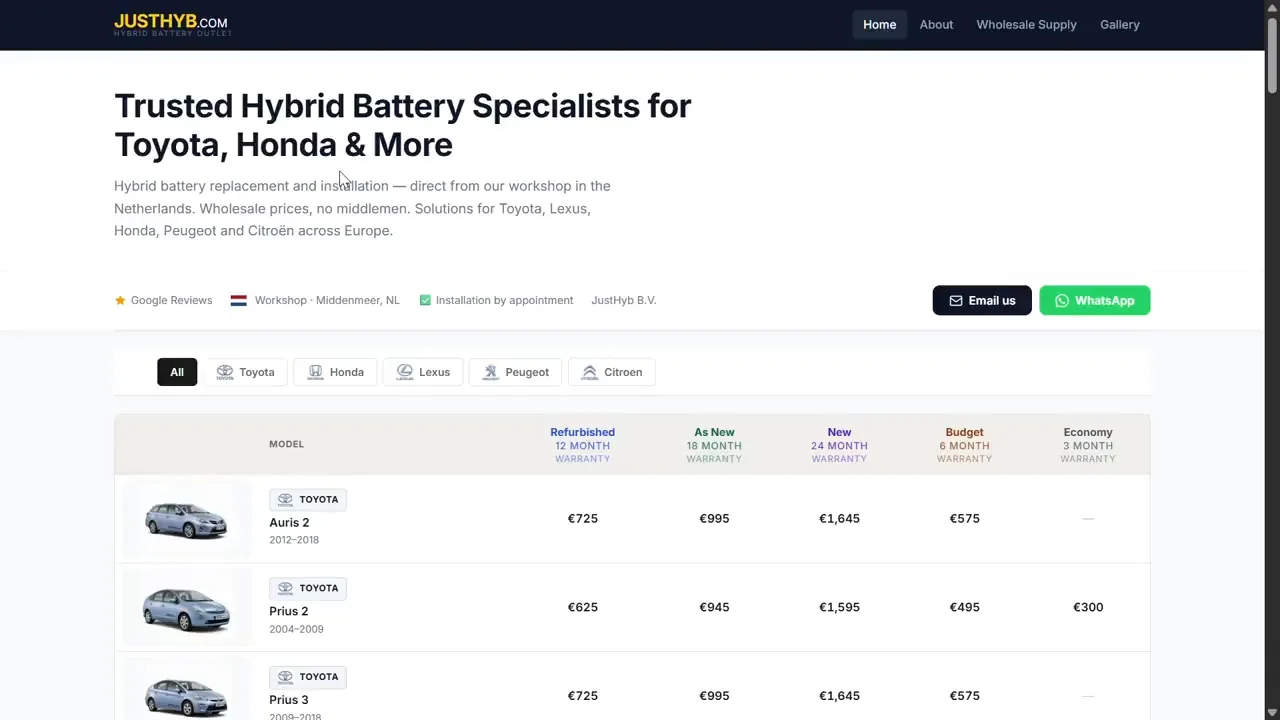Click Prius 2 budget price €495
Viewport: 1280px width, 720px height.
[964, 607]
